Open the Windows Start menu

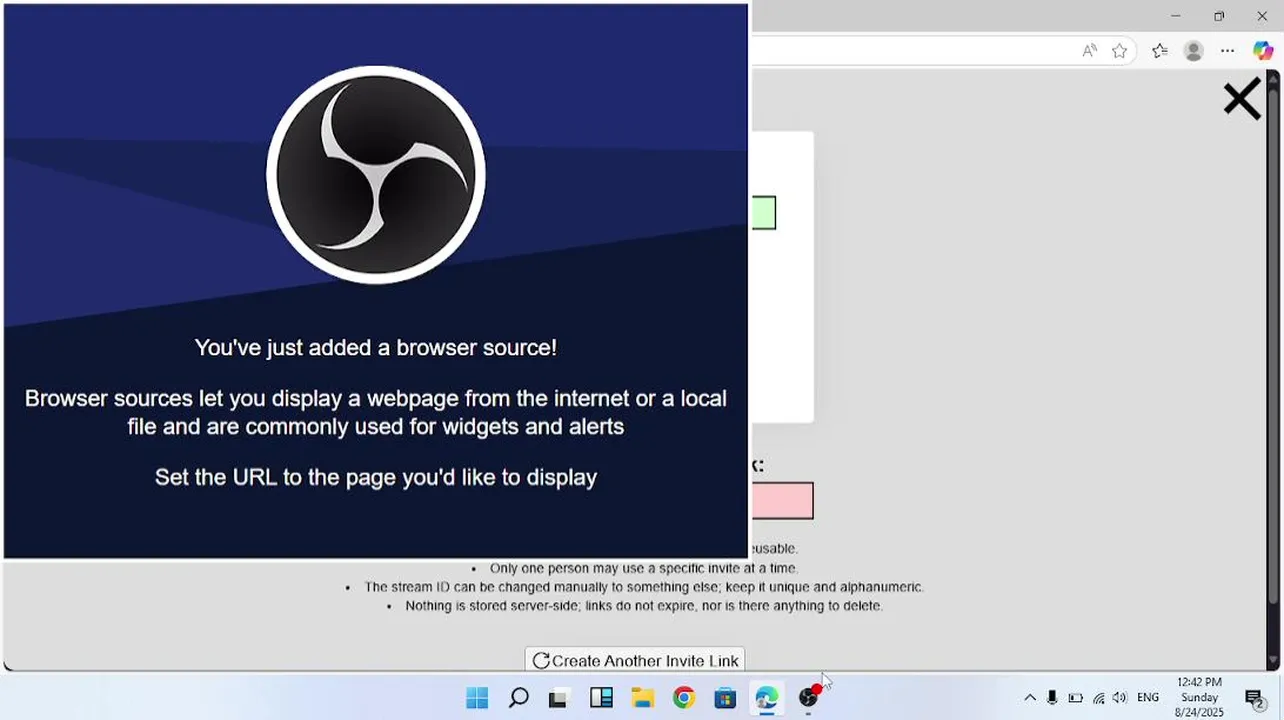(x=477, y=698)
